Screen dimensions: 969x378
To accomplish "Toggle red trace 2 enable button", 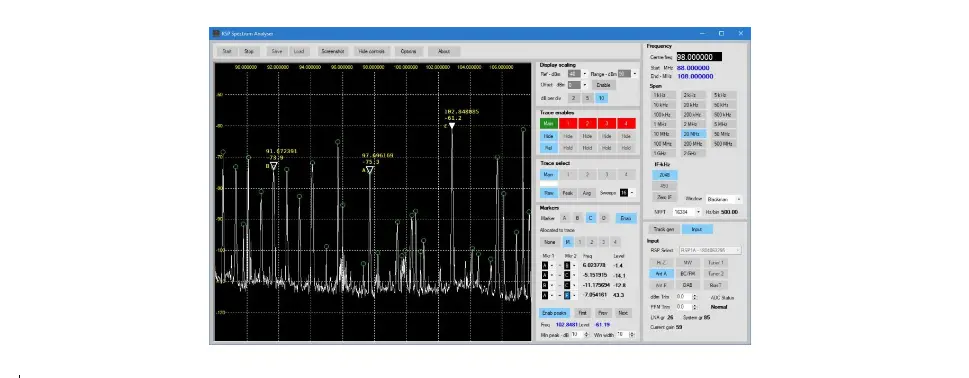I will point(587,124).
